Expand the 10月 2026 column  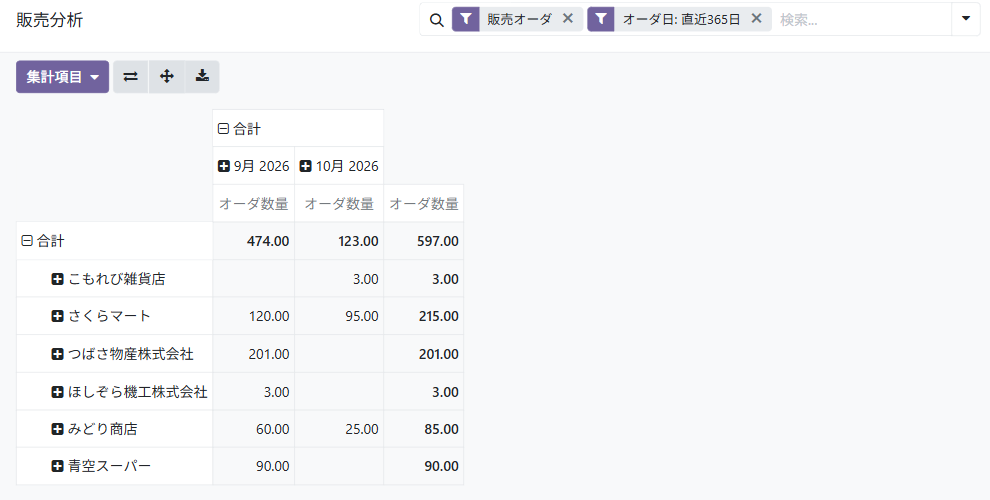pos(339,166)
